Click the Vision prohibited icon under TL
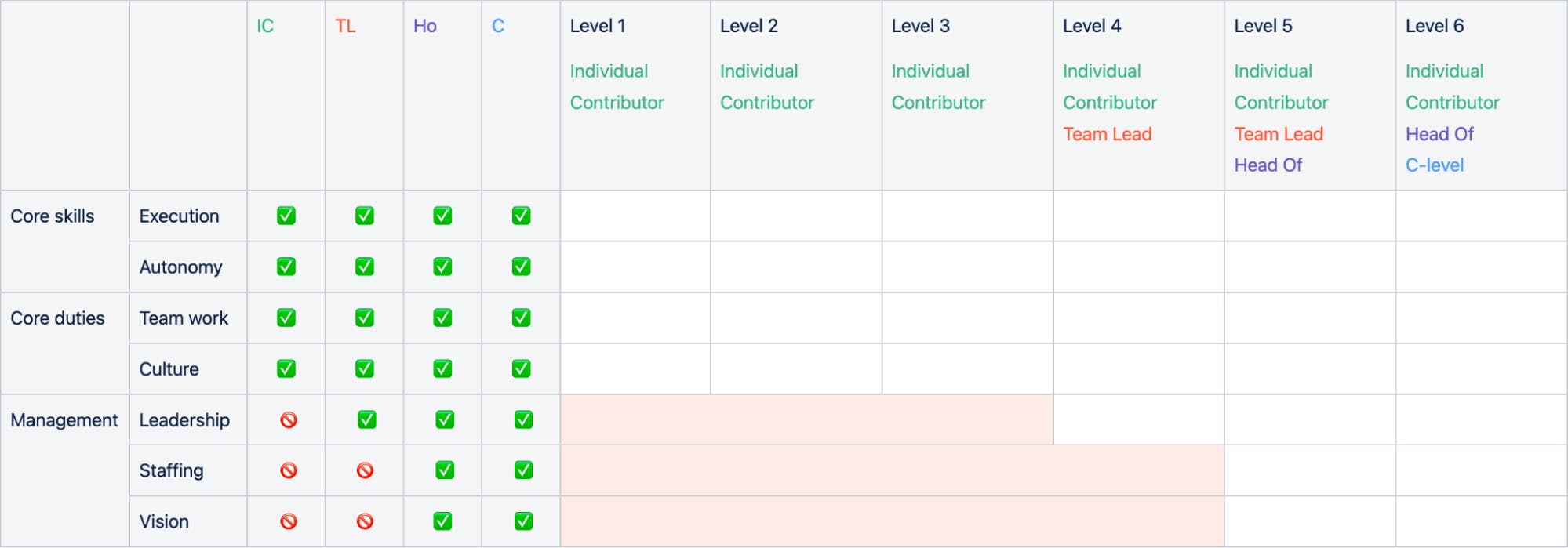Screen dimensions: 1568x548 [365, 521]
